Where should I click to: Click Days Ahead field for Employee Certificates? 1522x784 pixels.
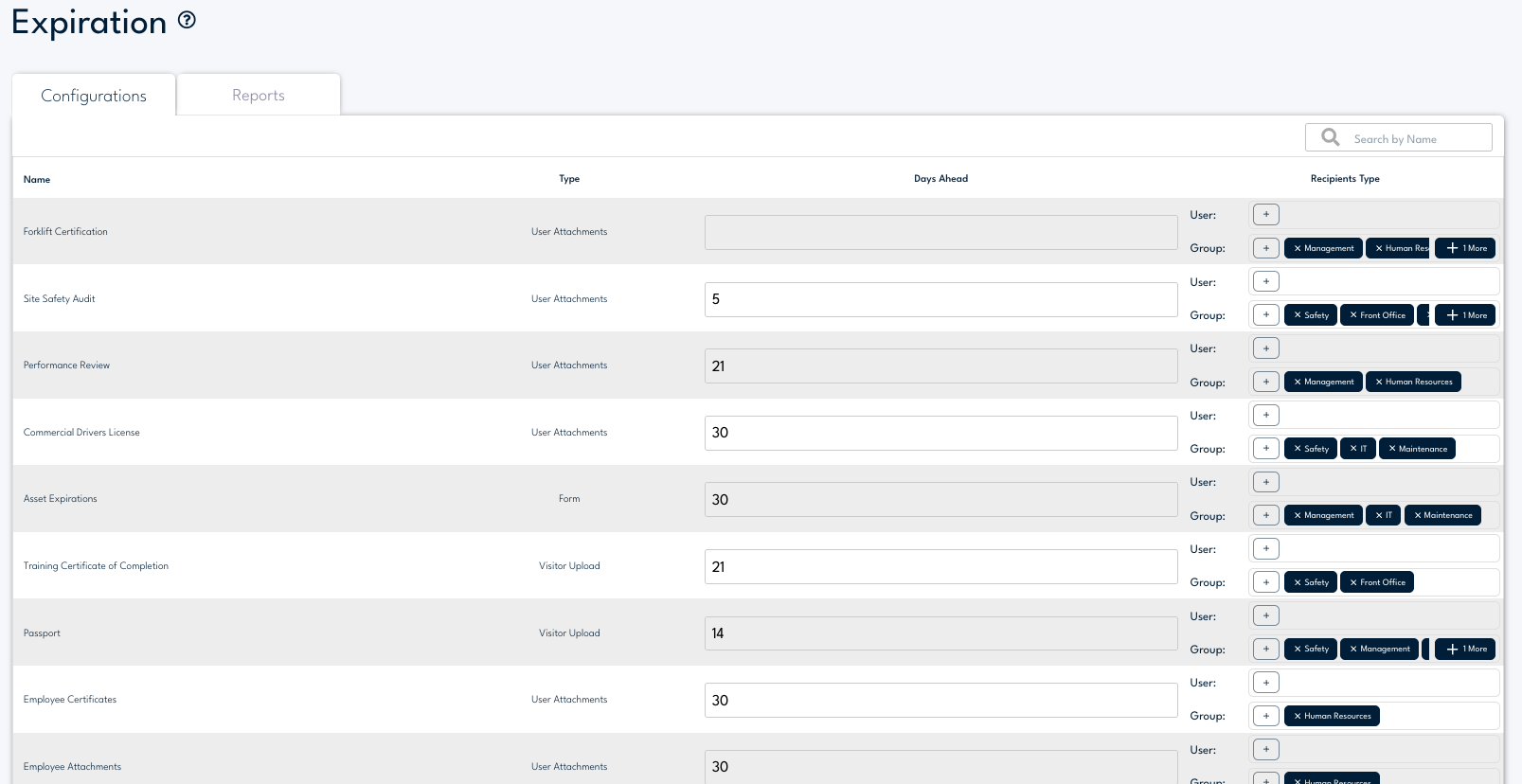point(940,701)
